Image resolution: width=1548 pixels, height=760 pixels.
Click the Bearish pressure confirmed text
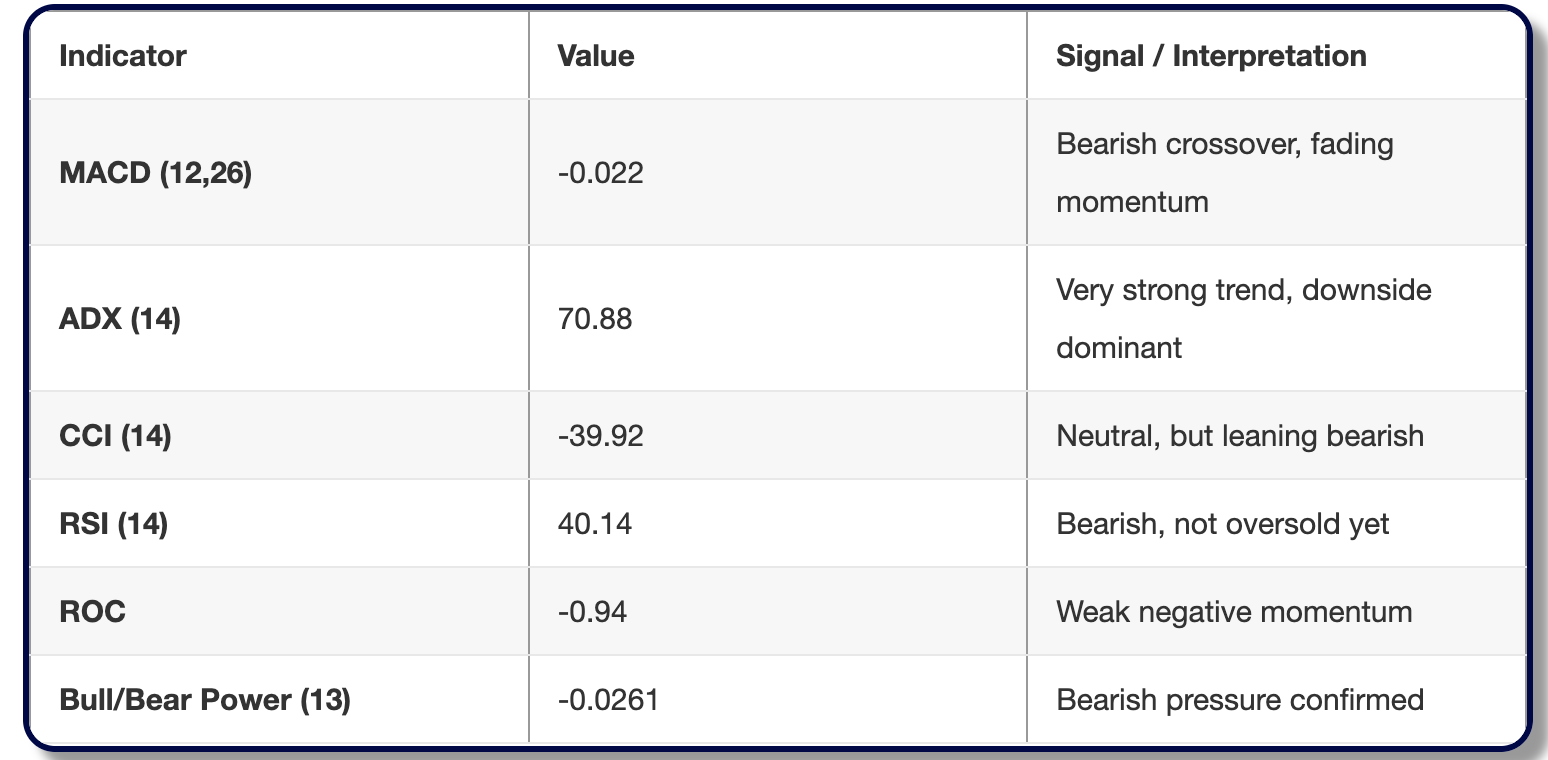1240,700
